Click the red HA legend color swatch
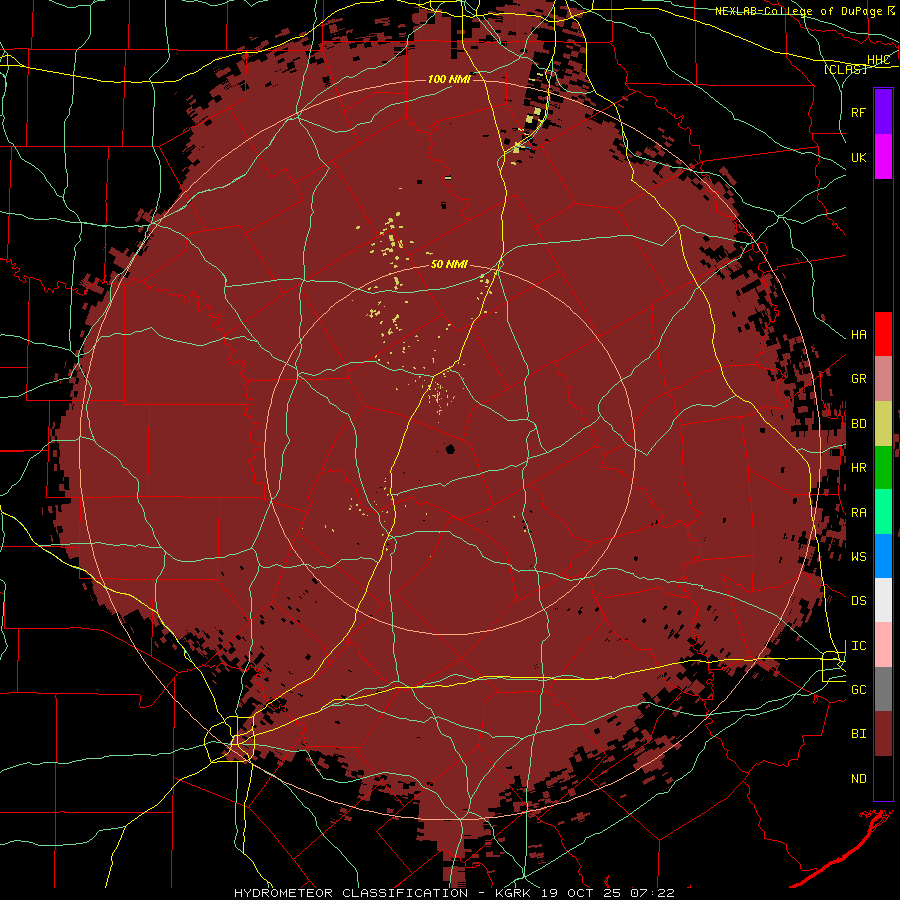 883,334
